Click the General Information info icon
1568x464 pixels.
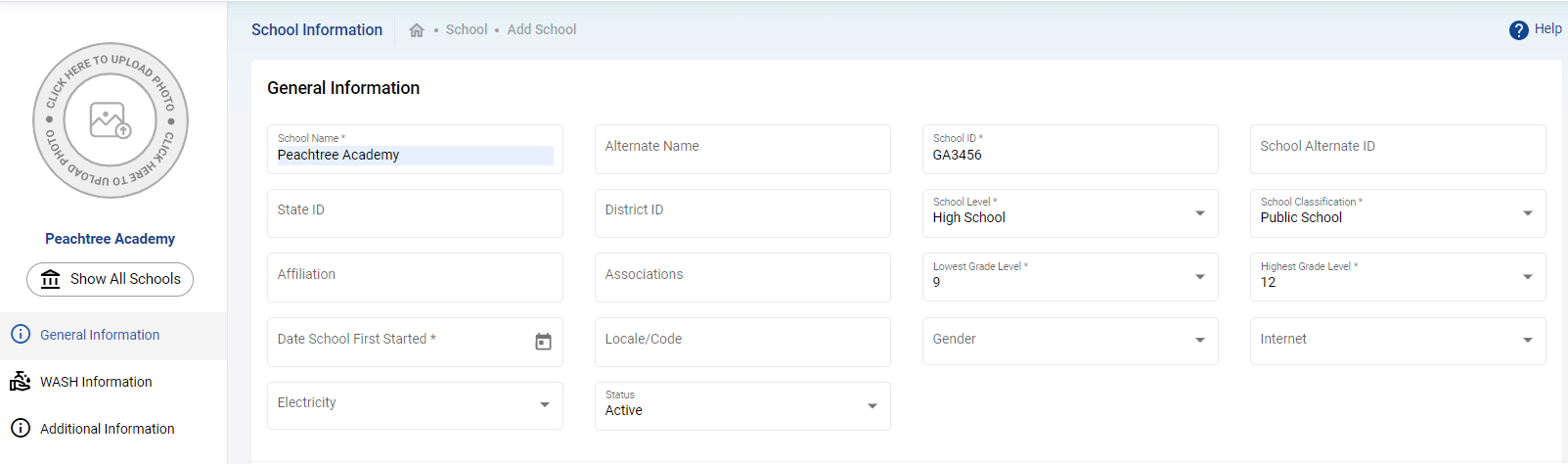pos(21,334)
